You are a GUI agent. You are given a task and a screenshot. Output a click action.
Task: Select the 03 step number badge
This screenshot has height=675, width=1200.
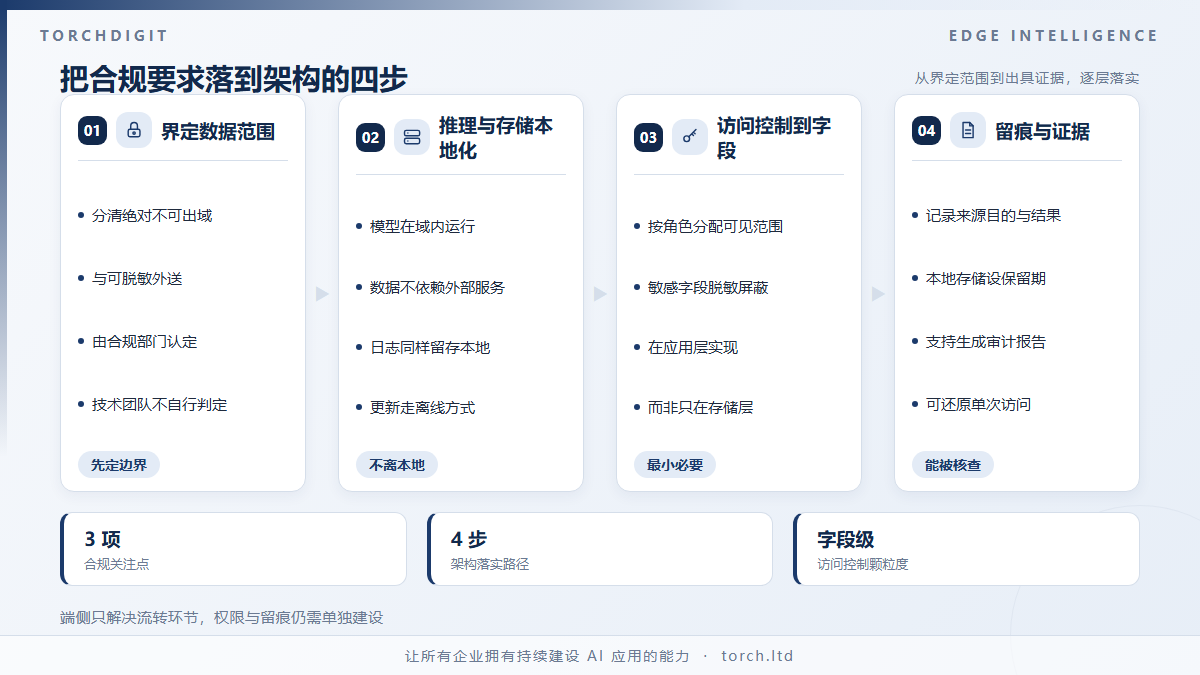pyautogui.click(x=648, y=138)
